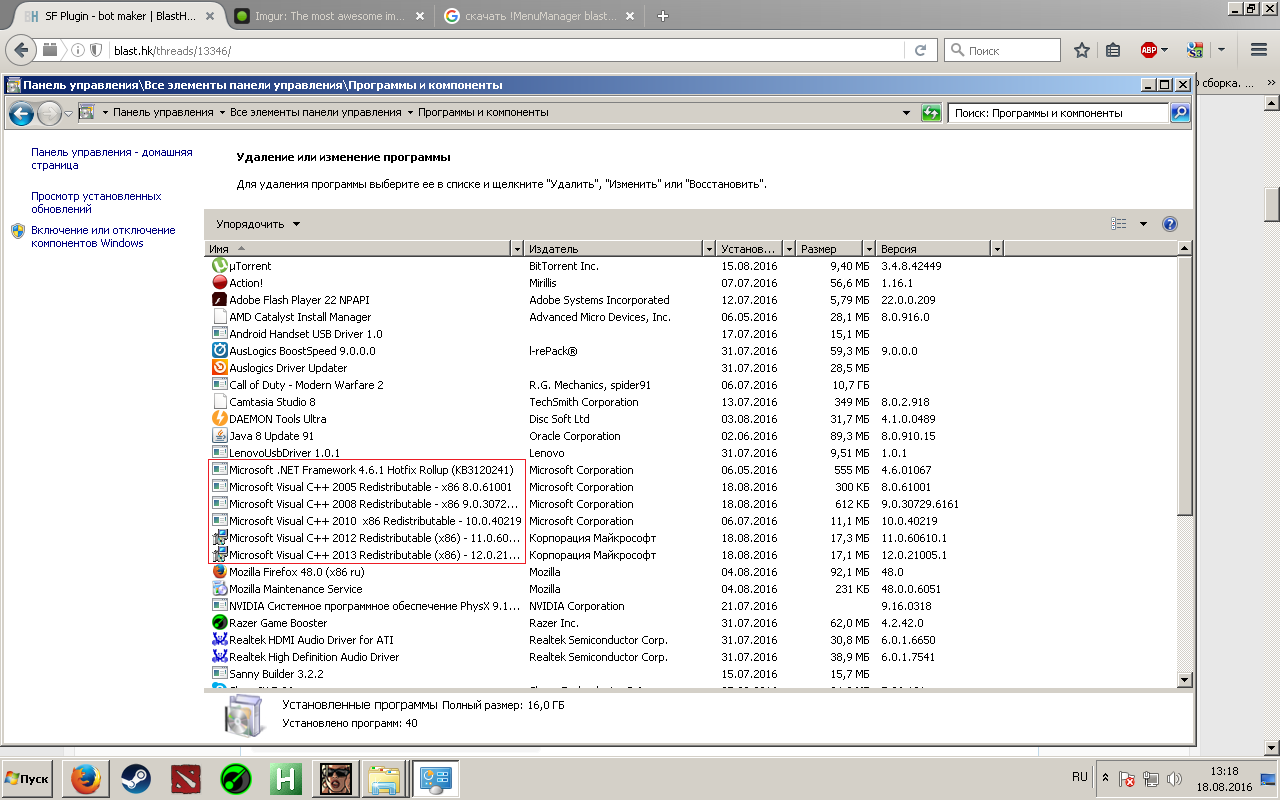Screen dimensions: 1280x800
Task: Open a new Firefox tab
Action: click(x=662, y=16)
